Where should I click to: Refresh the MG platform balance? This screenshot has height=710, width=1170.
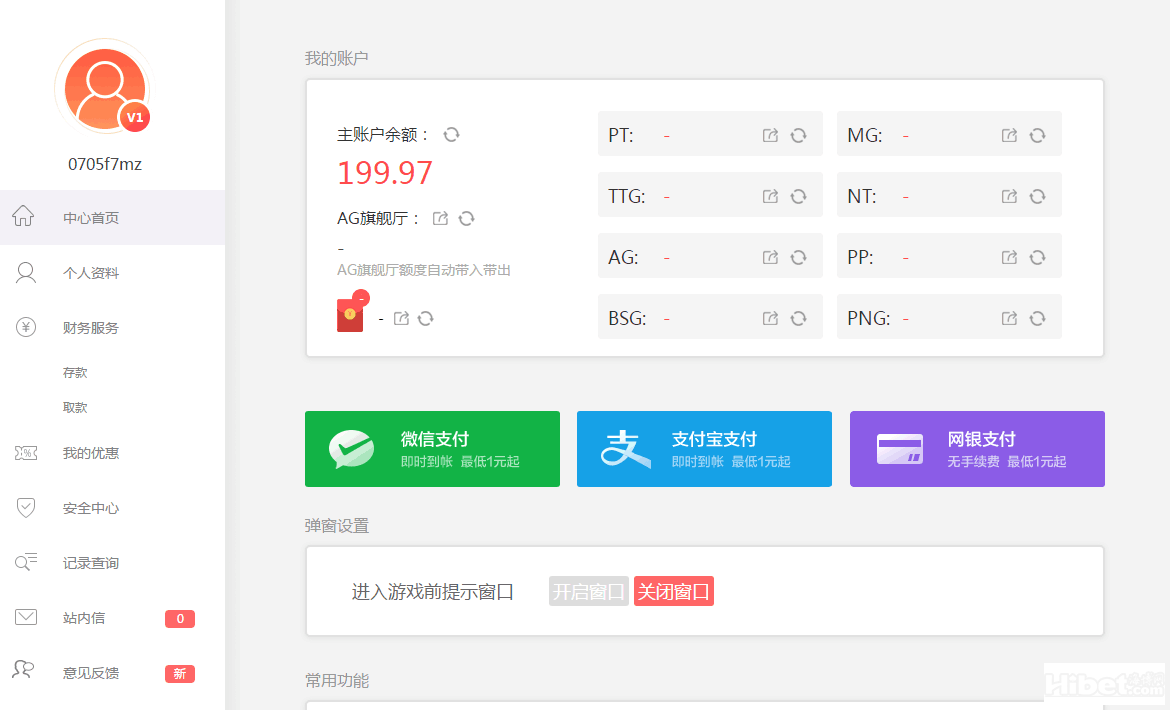pyautogui.click(x=1037, y=135)
